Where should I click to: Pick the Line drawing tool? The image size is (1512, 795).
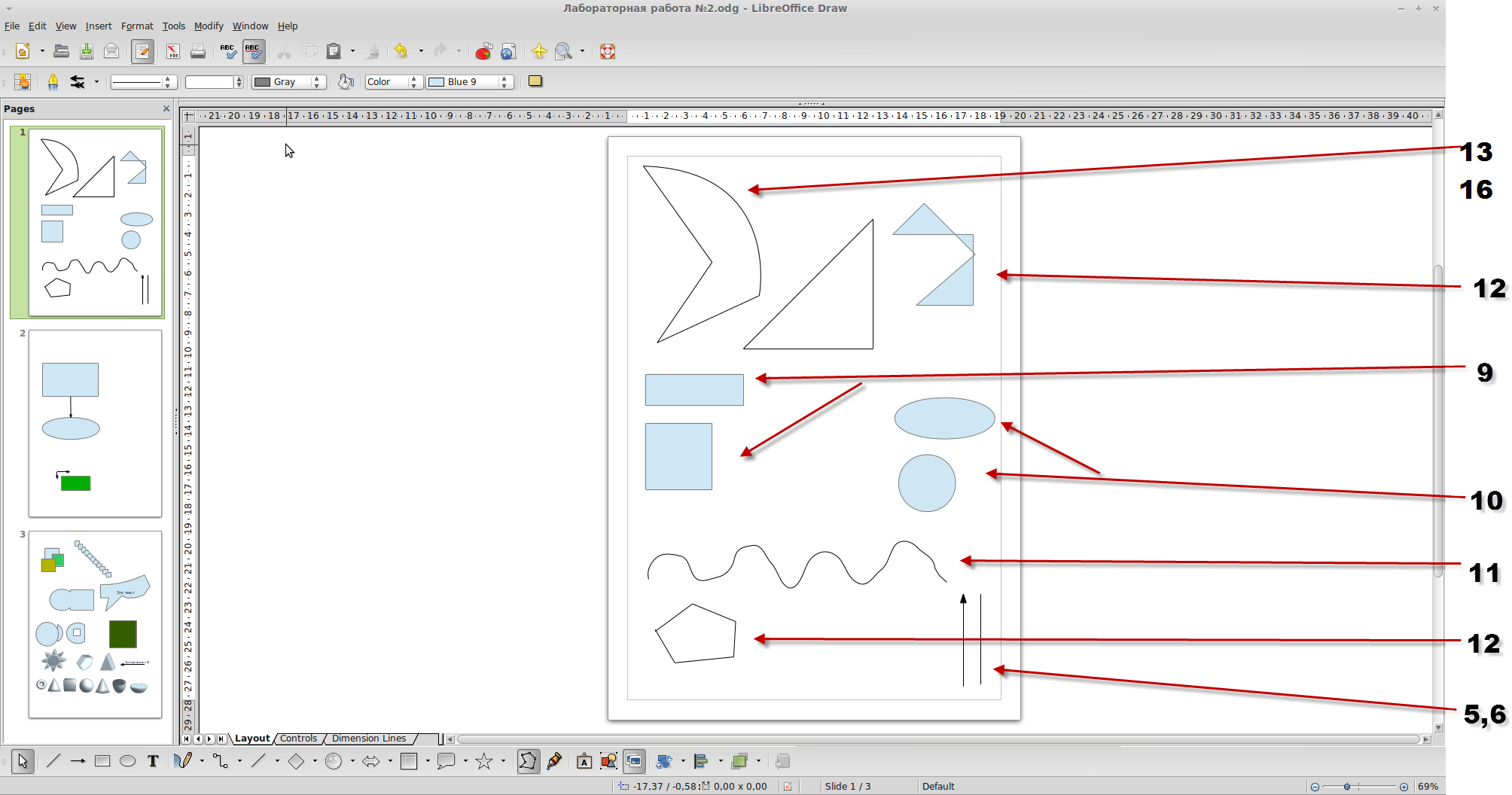point(53,761)
